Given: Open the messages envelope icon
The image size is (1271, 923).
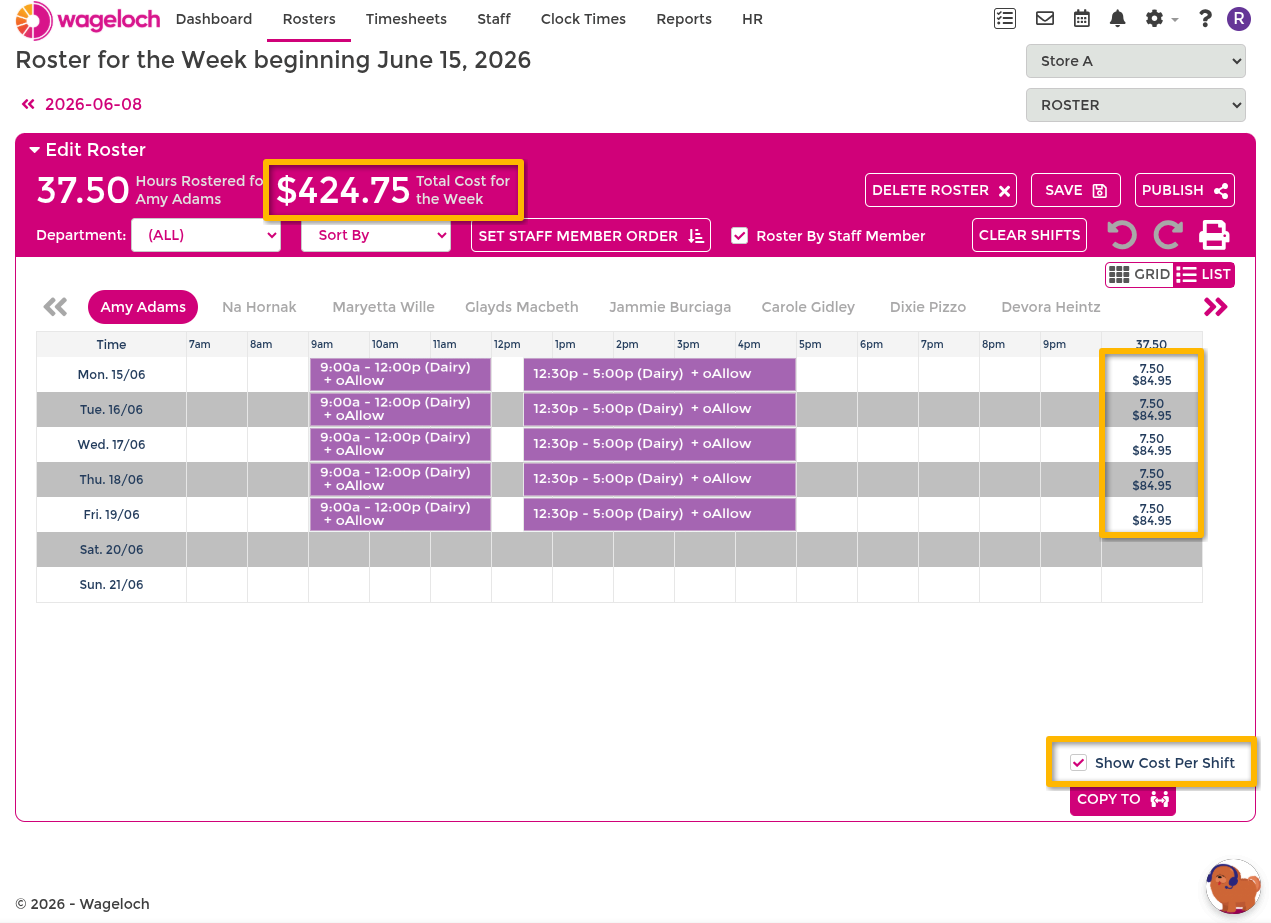Looking at the screenshot, I should coord(1045,19).
